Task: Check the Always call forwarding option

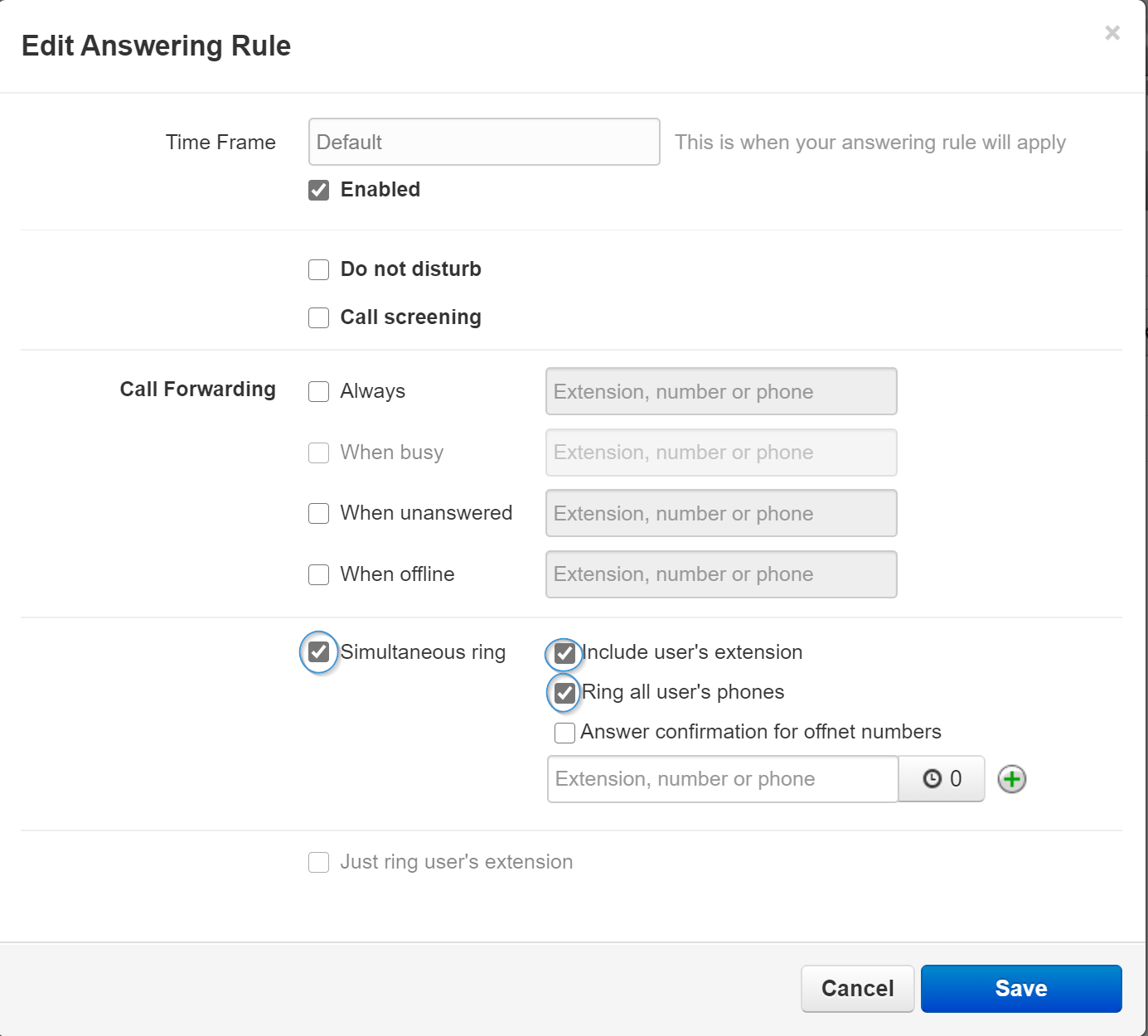Action: (x=319, y=392)
